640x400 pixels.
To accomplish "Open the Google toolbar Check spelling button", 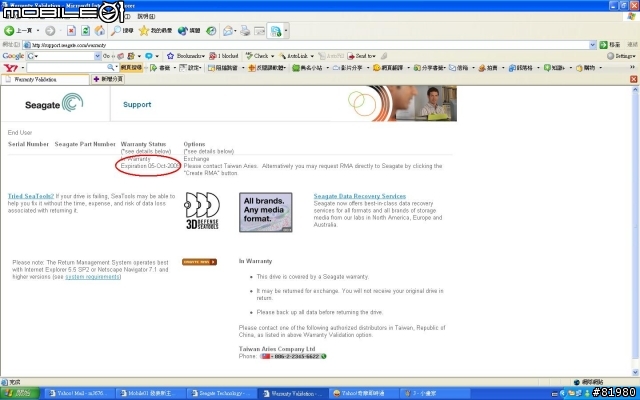I will pos(260,56).
